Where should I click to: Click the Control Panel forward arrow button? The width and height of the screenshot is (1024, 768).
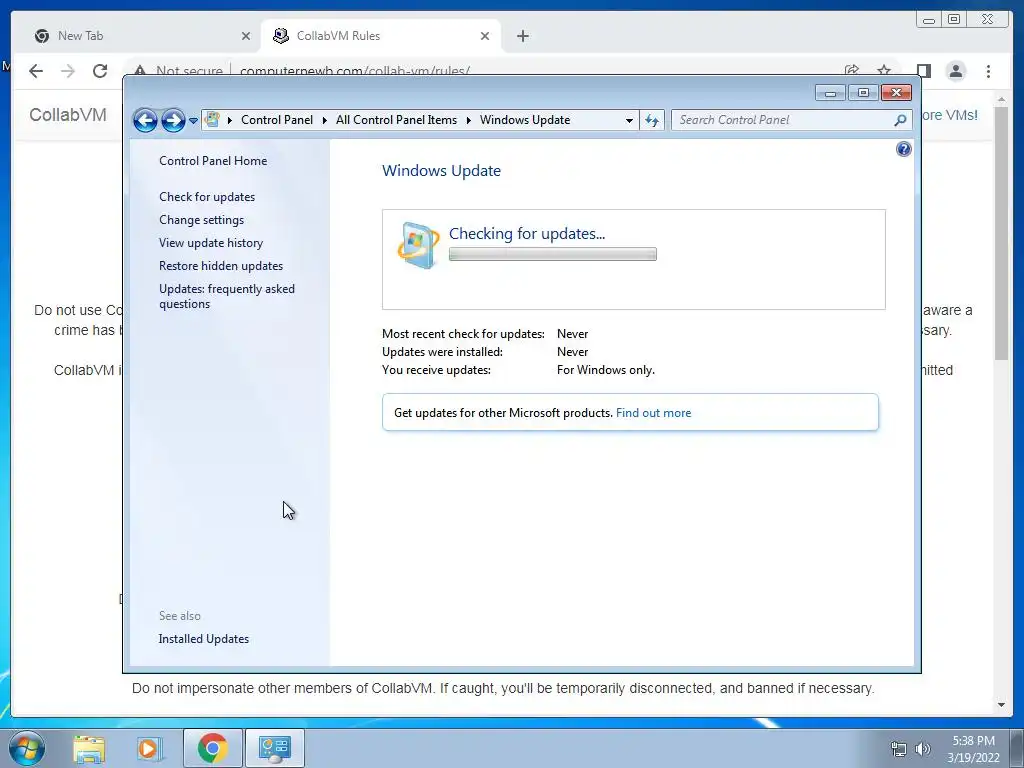pos(173,120)
